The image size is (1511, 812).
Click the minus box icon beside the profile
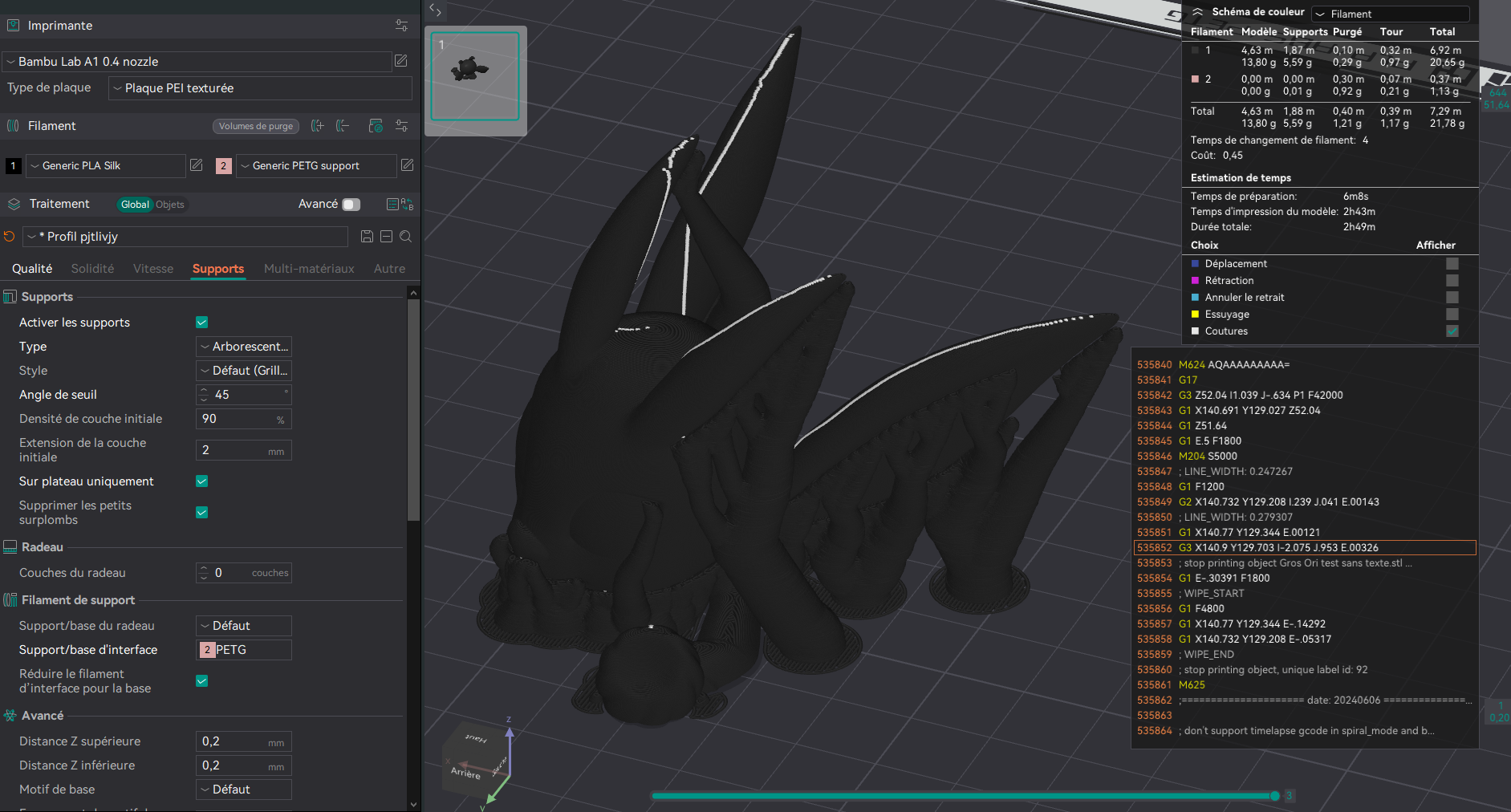(x=386, y=237)
